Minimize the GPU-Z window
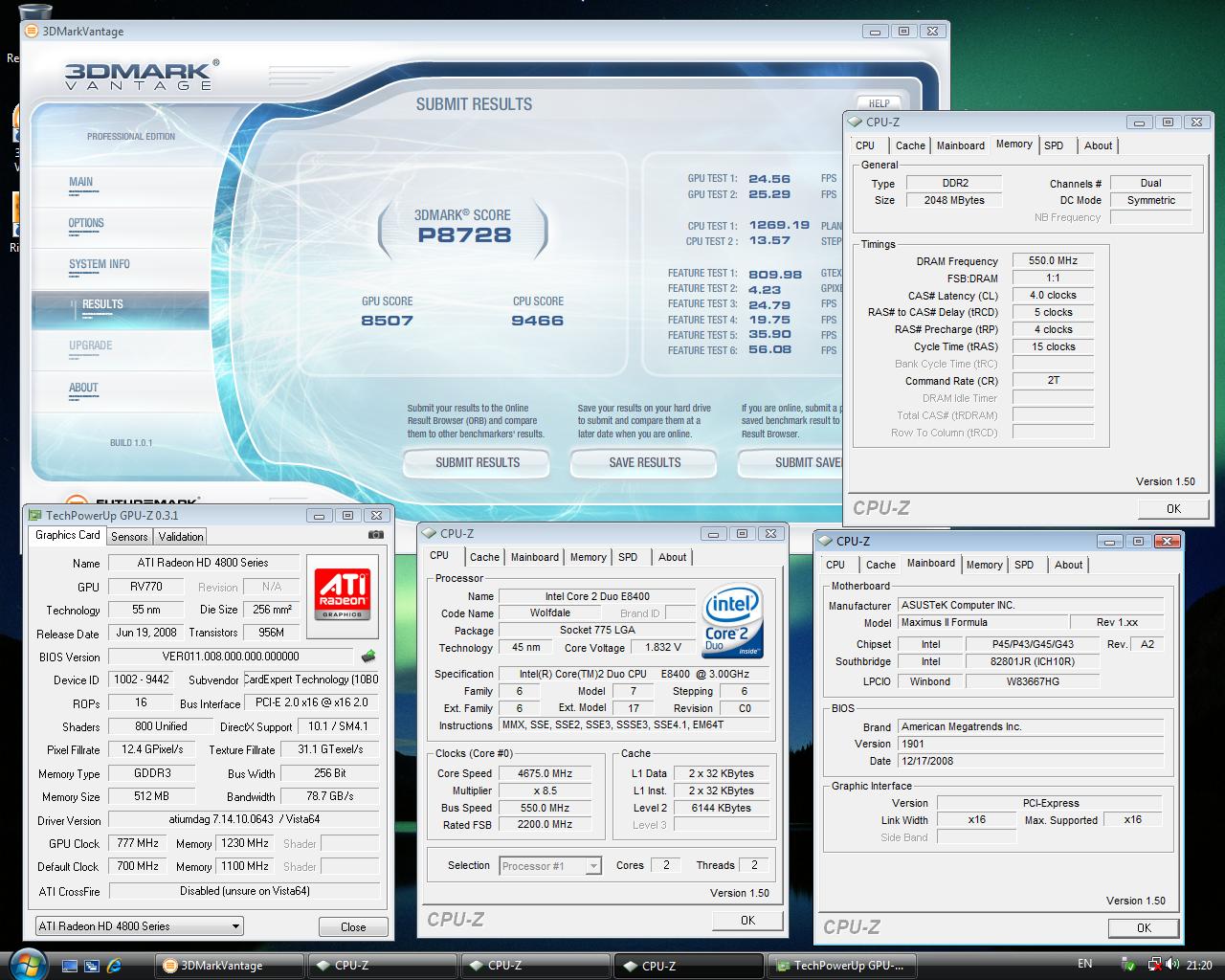This screenshot has width=1225, height=980. coord(319,515)
